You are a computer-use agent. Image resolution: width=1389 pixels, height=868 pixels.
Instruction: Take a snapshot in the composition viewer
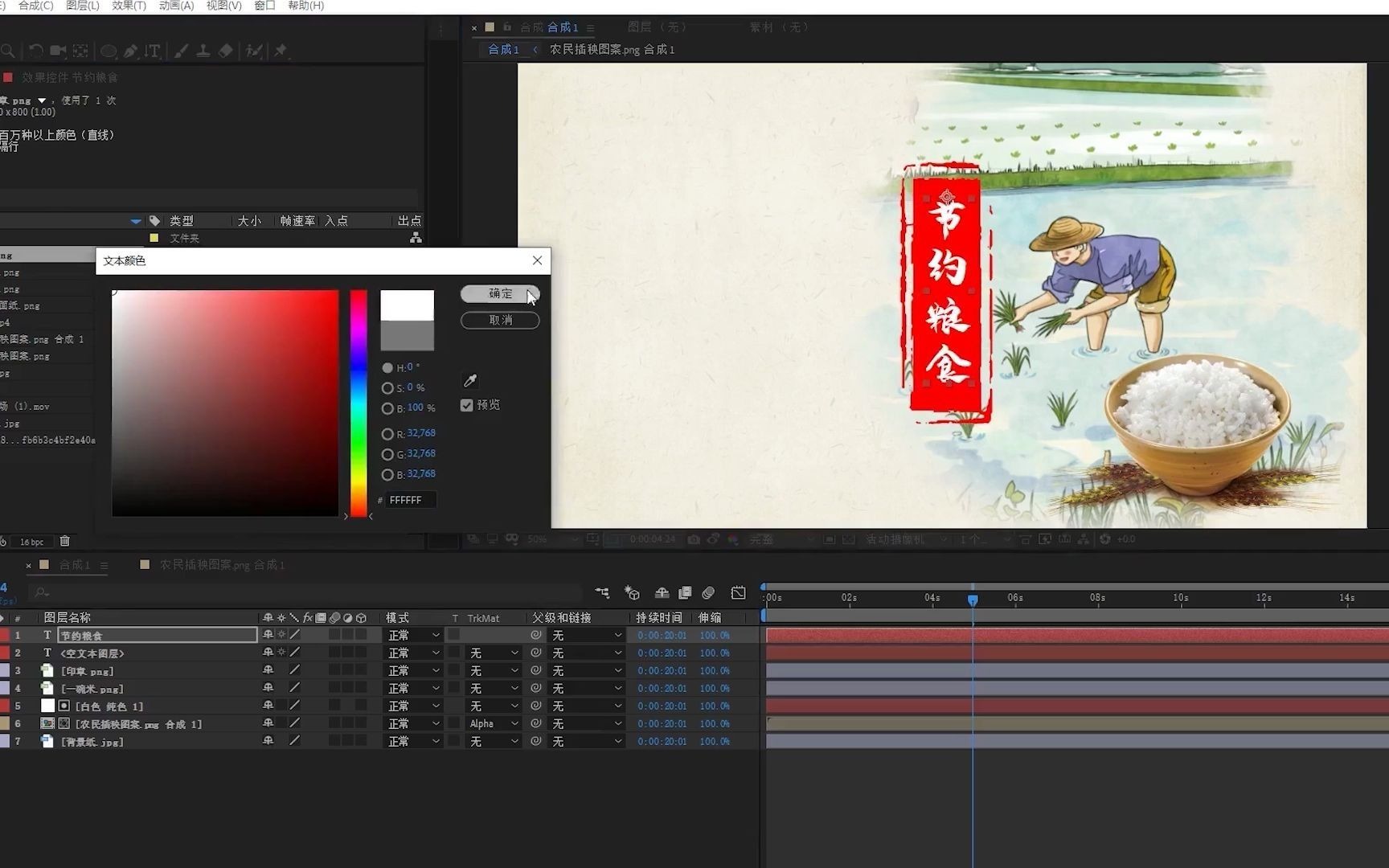pos(693,539)
